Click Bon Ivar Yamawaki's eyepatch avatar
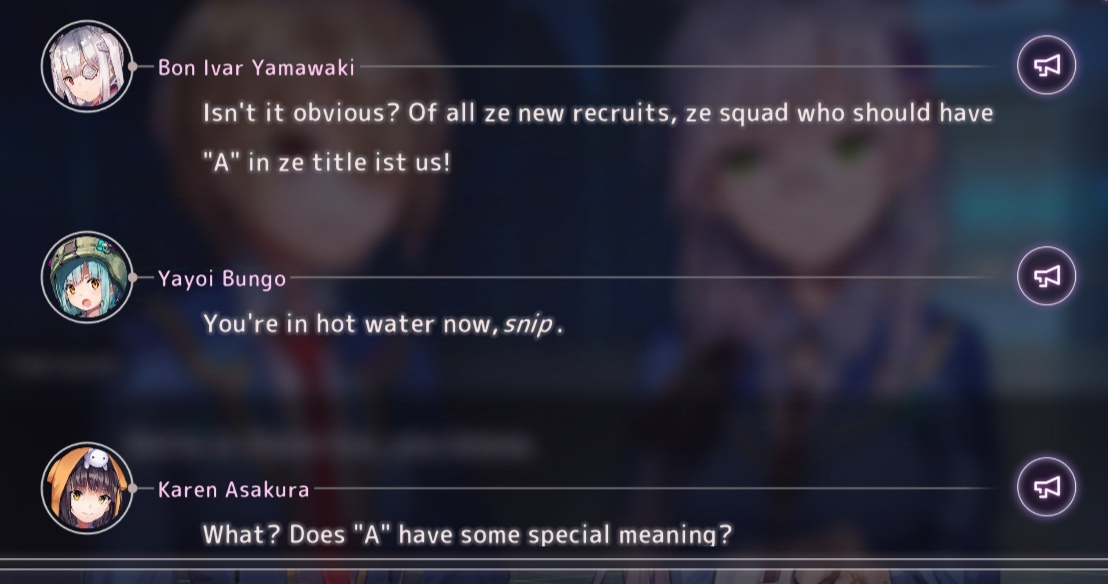 (x=87, y=66)
